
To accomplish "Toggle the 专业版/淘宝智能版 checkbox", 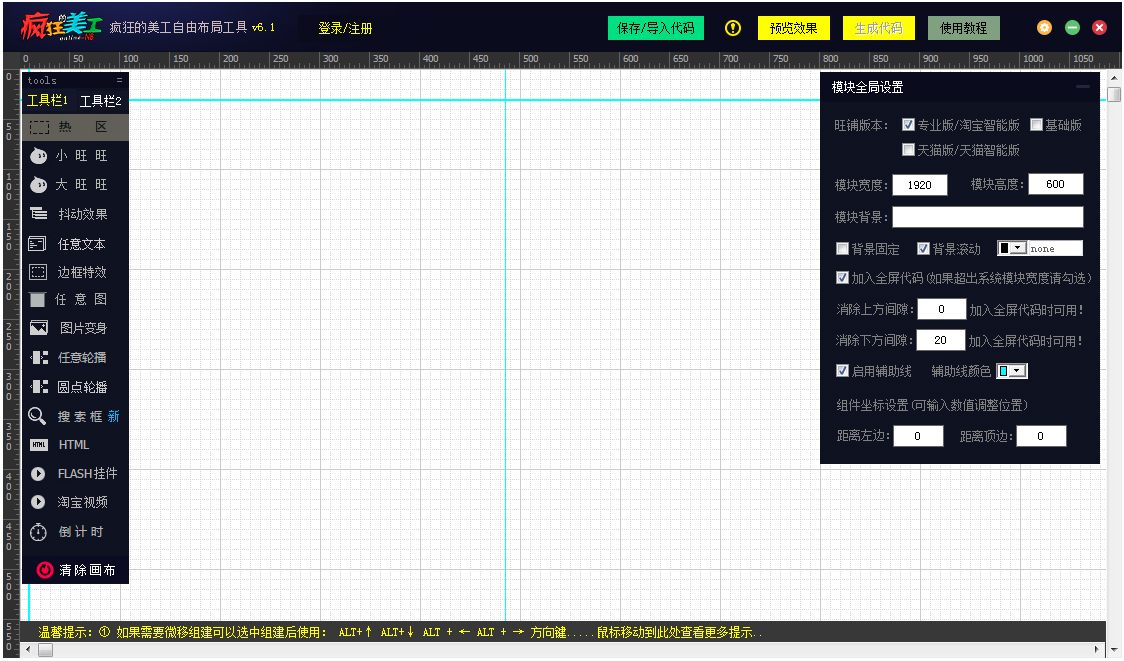I will coord(908,125).
